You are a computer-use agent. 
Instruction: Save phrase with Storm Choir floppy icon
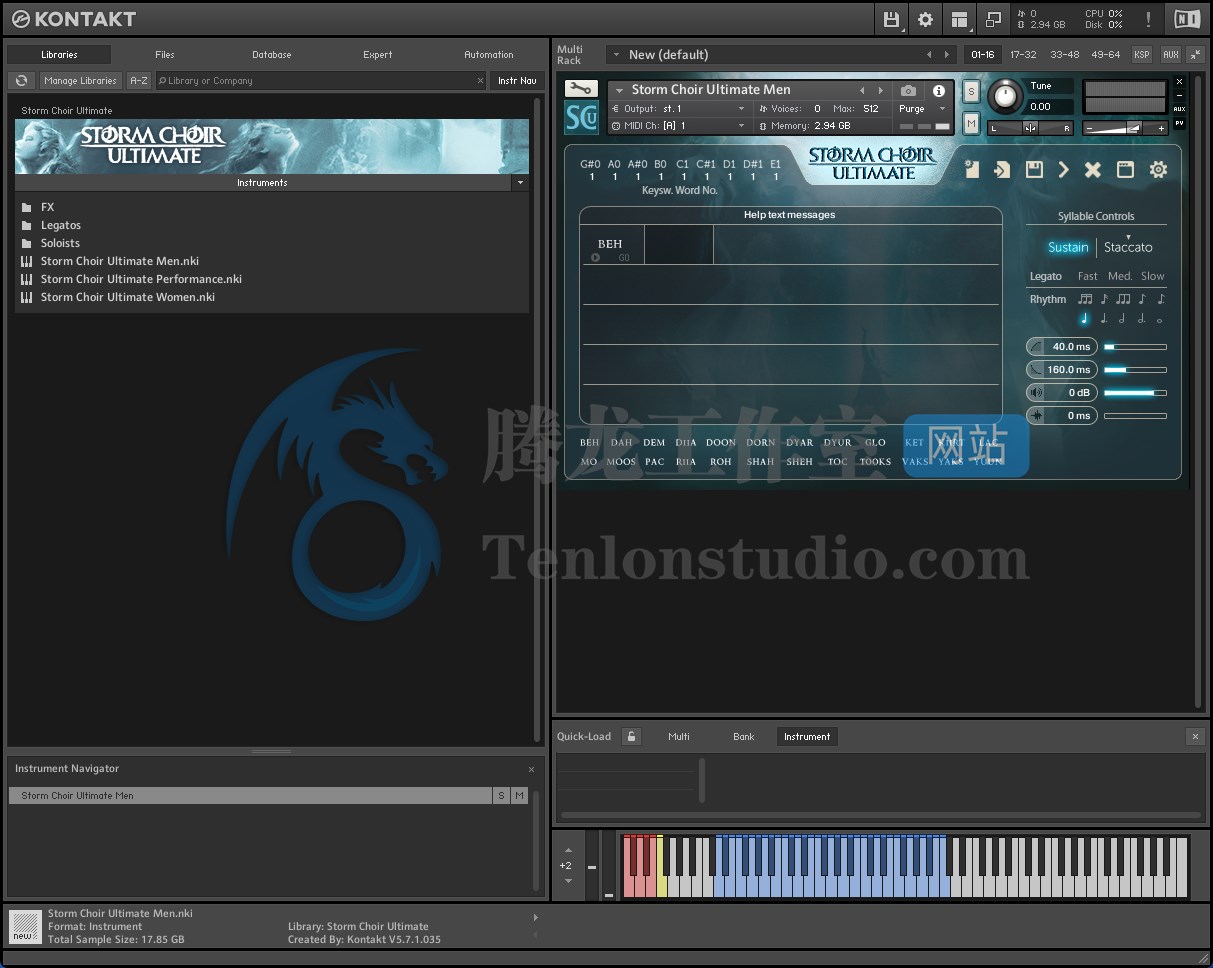pyautogui.click(x=1034, y=170)
